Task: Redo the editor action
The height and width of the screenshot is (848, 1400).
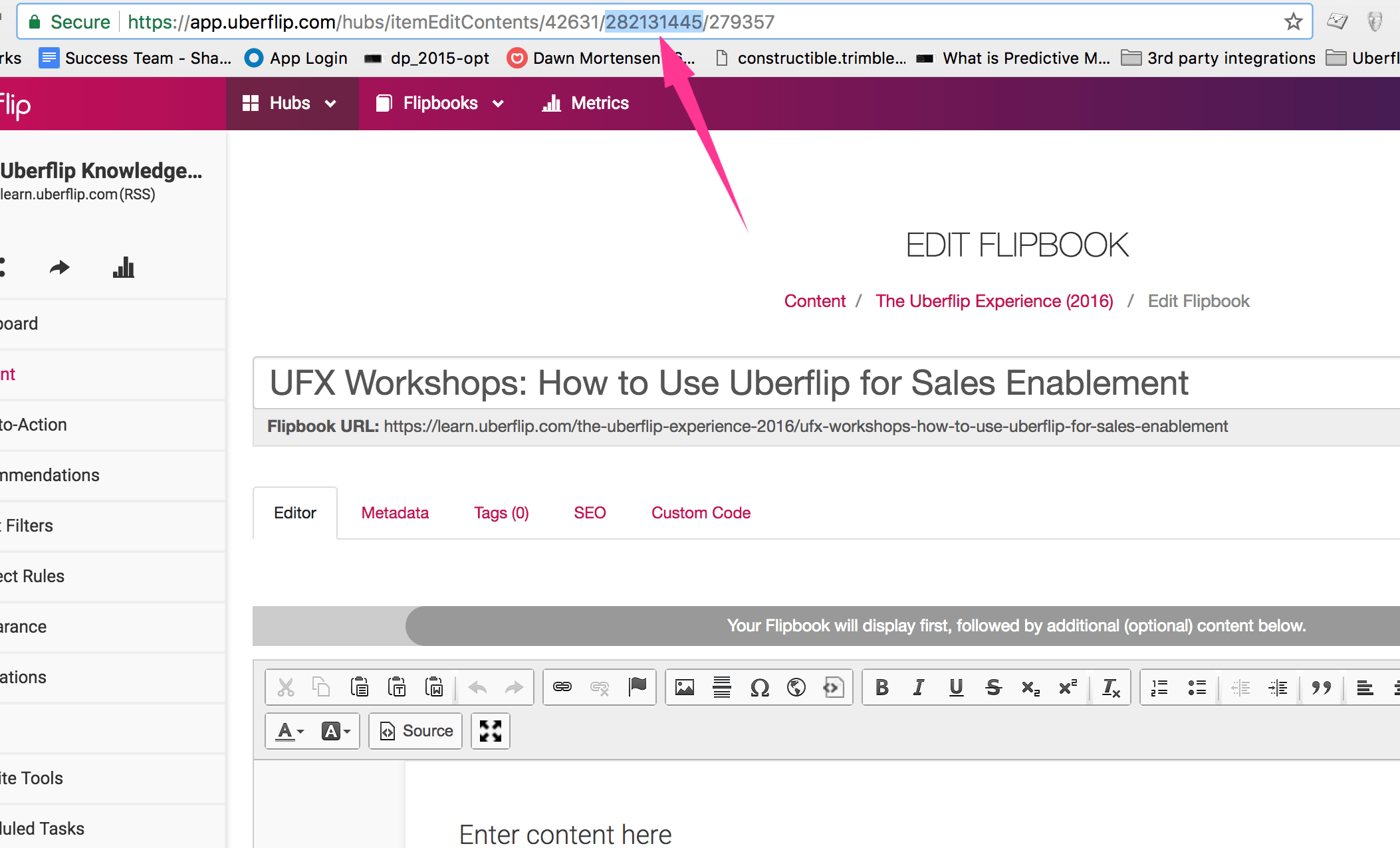Action: point(514,687)
